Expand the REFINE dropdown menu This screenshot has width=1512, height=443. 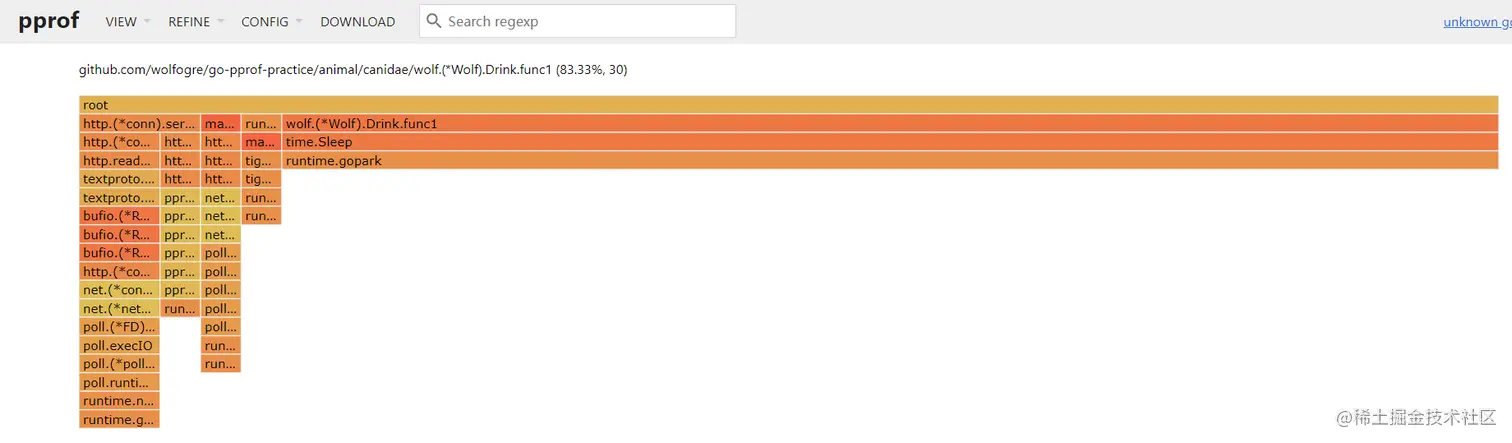(196, 21)
